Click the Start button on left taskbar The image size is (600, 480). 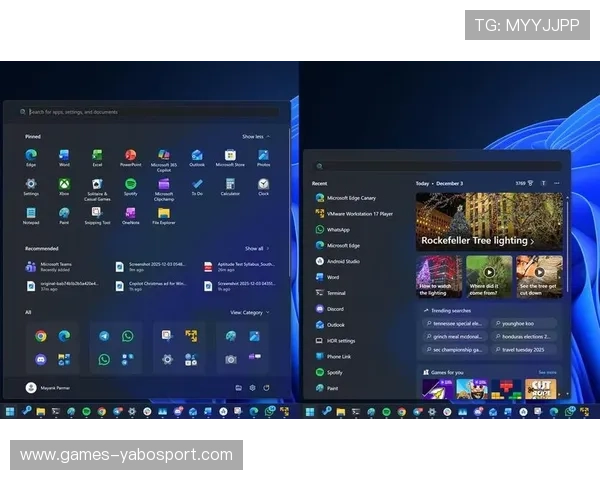pyautogui.click(x=10, y=411)
